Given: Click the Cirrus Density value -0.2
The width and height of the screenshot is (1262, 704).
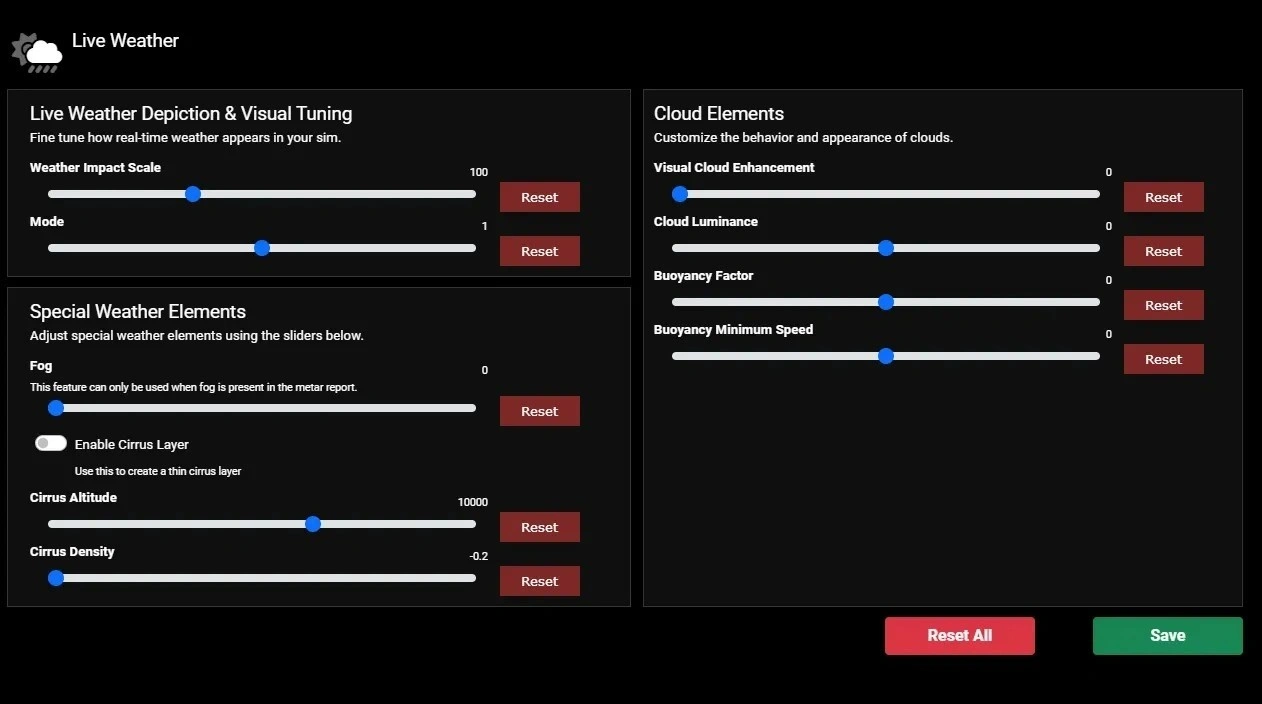Looking at the screenshot, I should [x=479, y=556].
